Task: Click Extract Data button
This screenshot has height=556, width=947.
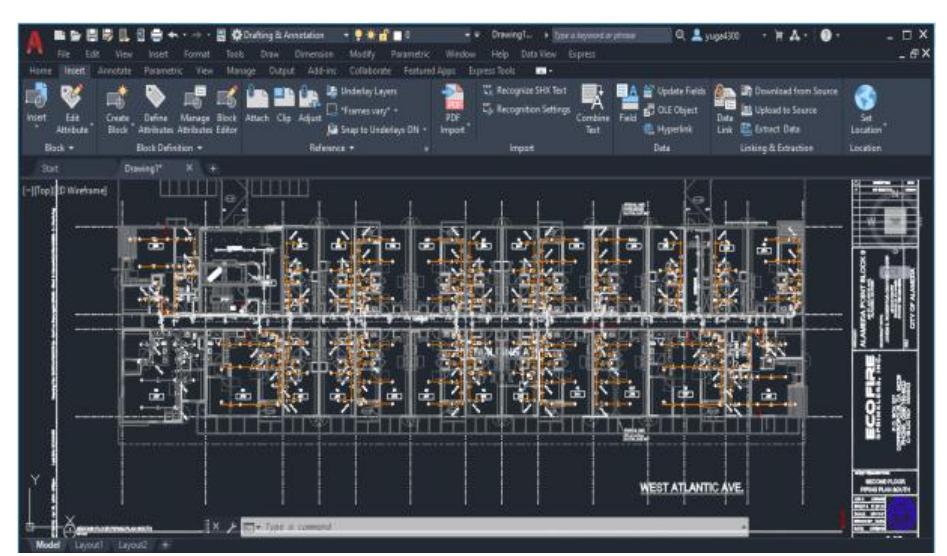Action: [x=770, y=129]
